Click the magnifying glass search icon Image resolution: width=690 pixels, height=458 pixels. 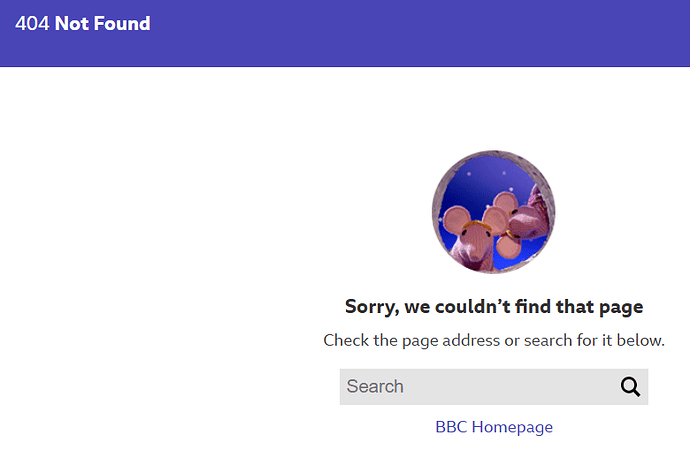(x=630, y=387)
